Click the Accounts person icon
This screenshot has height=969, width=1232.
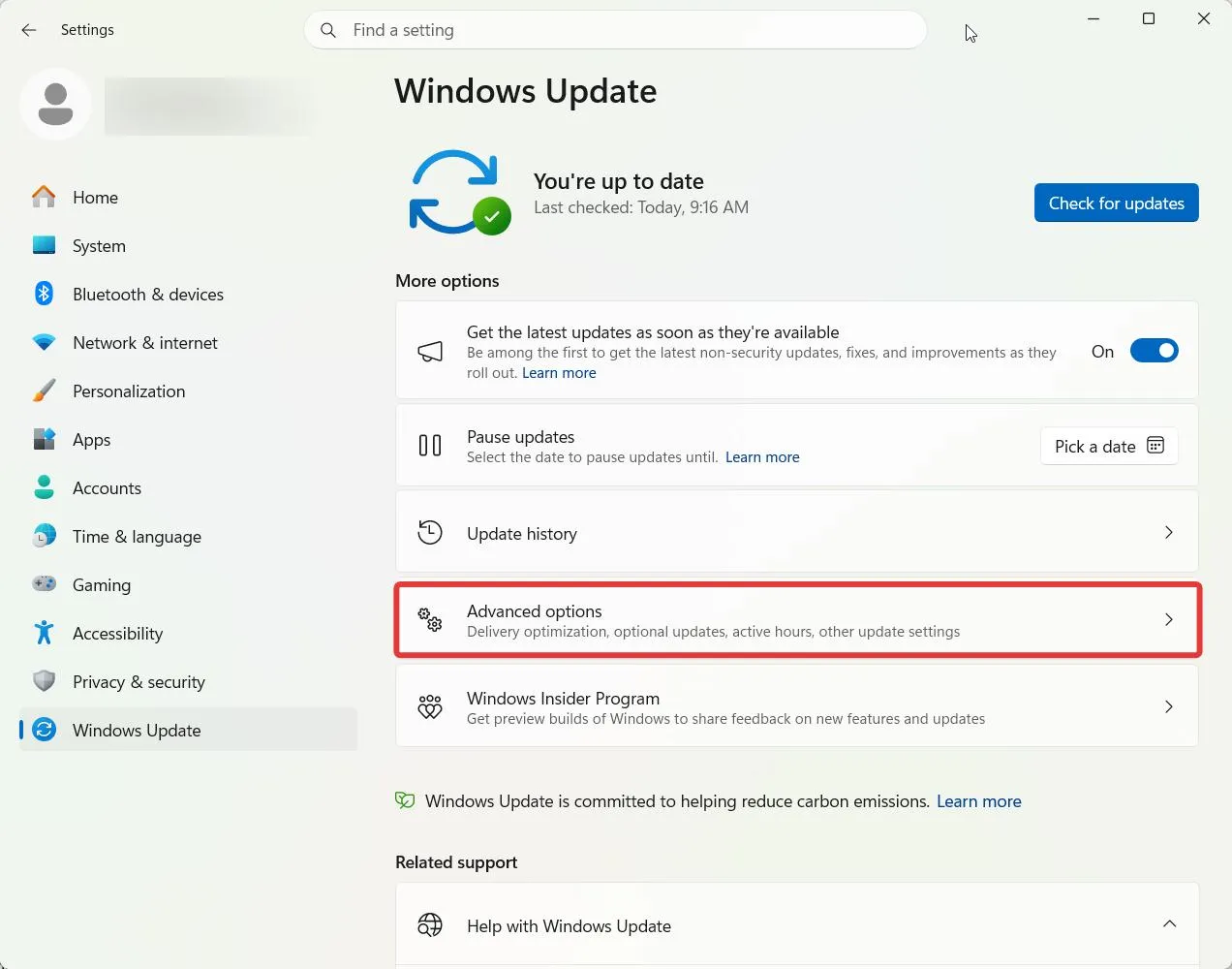pos(44,487)
